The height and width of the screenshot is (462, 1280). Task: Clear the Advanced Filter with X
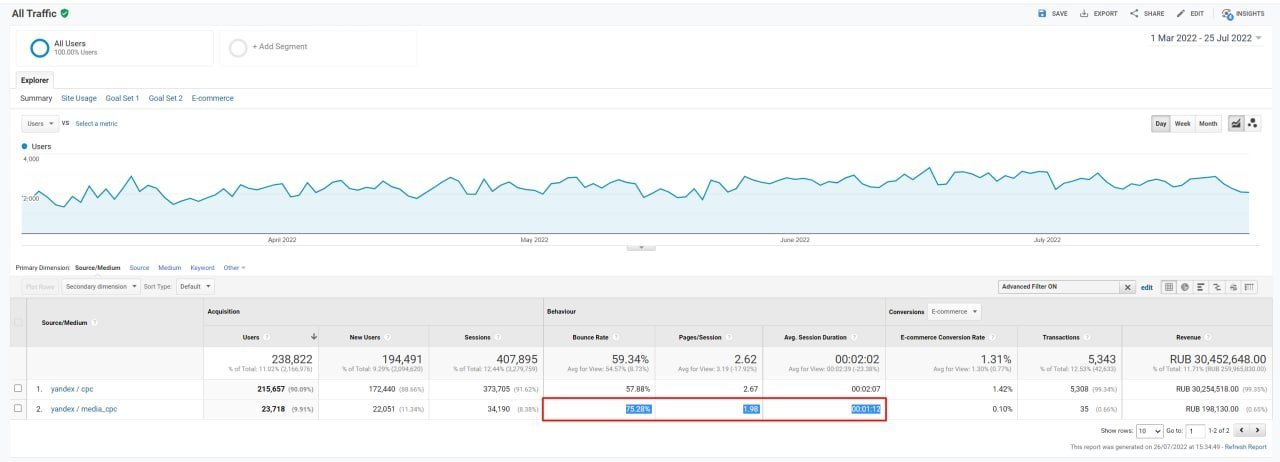tap(1128, 287)
